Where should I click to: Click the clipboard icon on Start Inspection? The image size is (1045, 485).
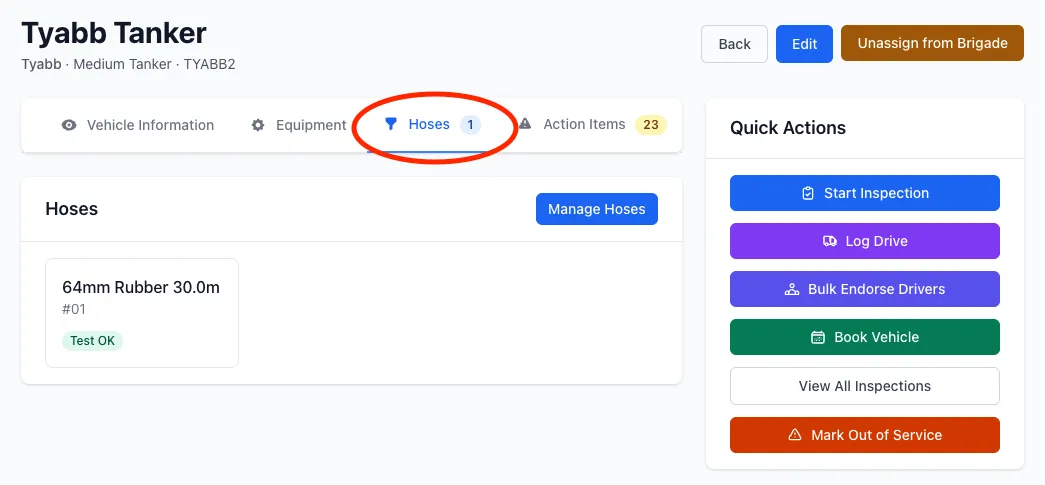[x=808, y=193]
